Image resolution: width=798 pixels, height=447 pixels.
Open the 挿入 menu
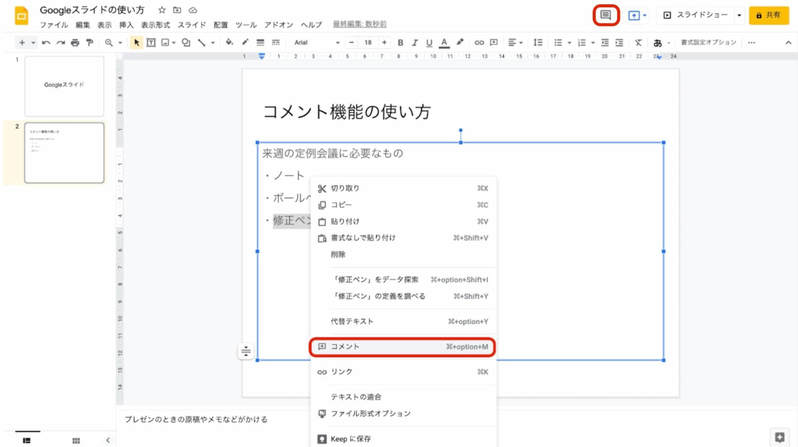pyautogui.click(x=126, y=24)
